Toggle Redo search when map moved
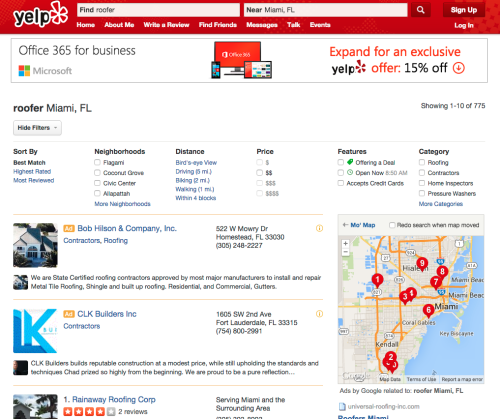 (392, 225)
